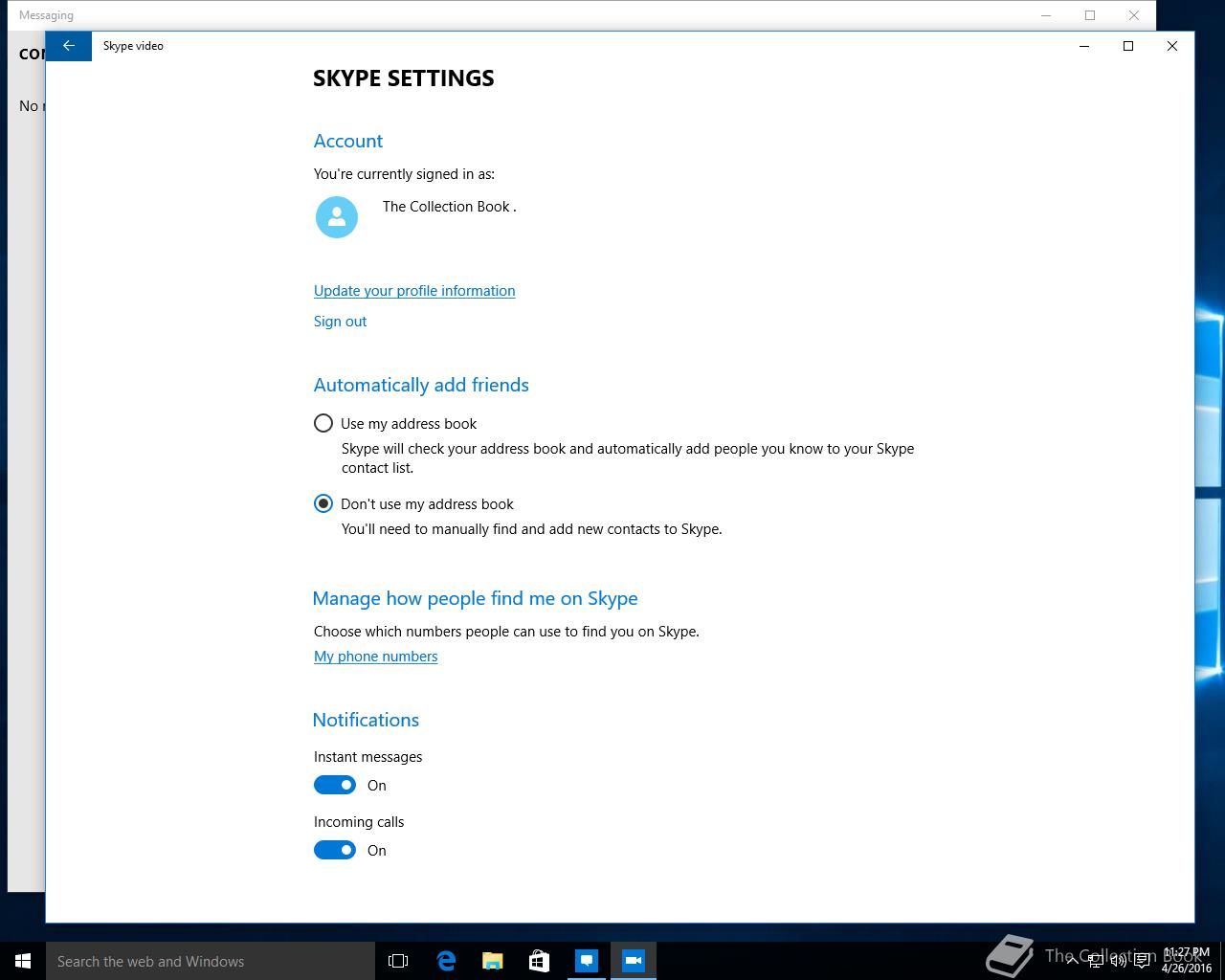Viewport: 1225px width, 980px height.
Task: Click the Account section heading
Action: (x=348, y=141)
